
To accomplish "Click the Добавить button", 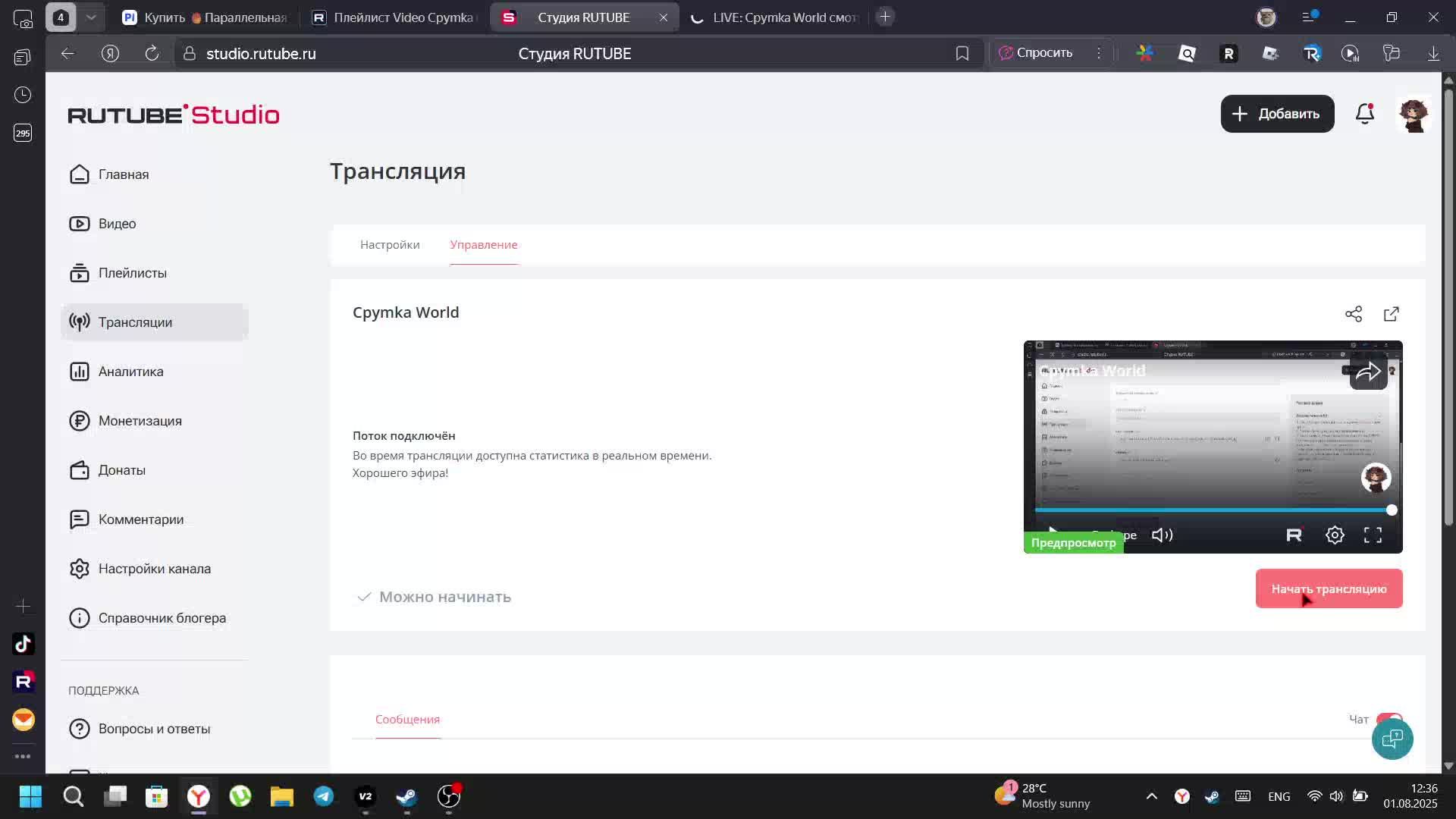I will (x=1277, y=114).
